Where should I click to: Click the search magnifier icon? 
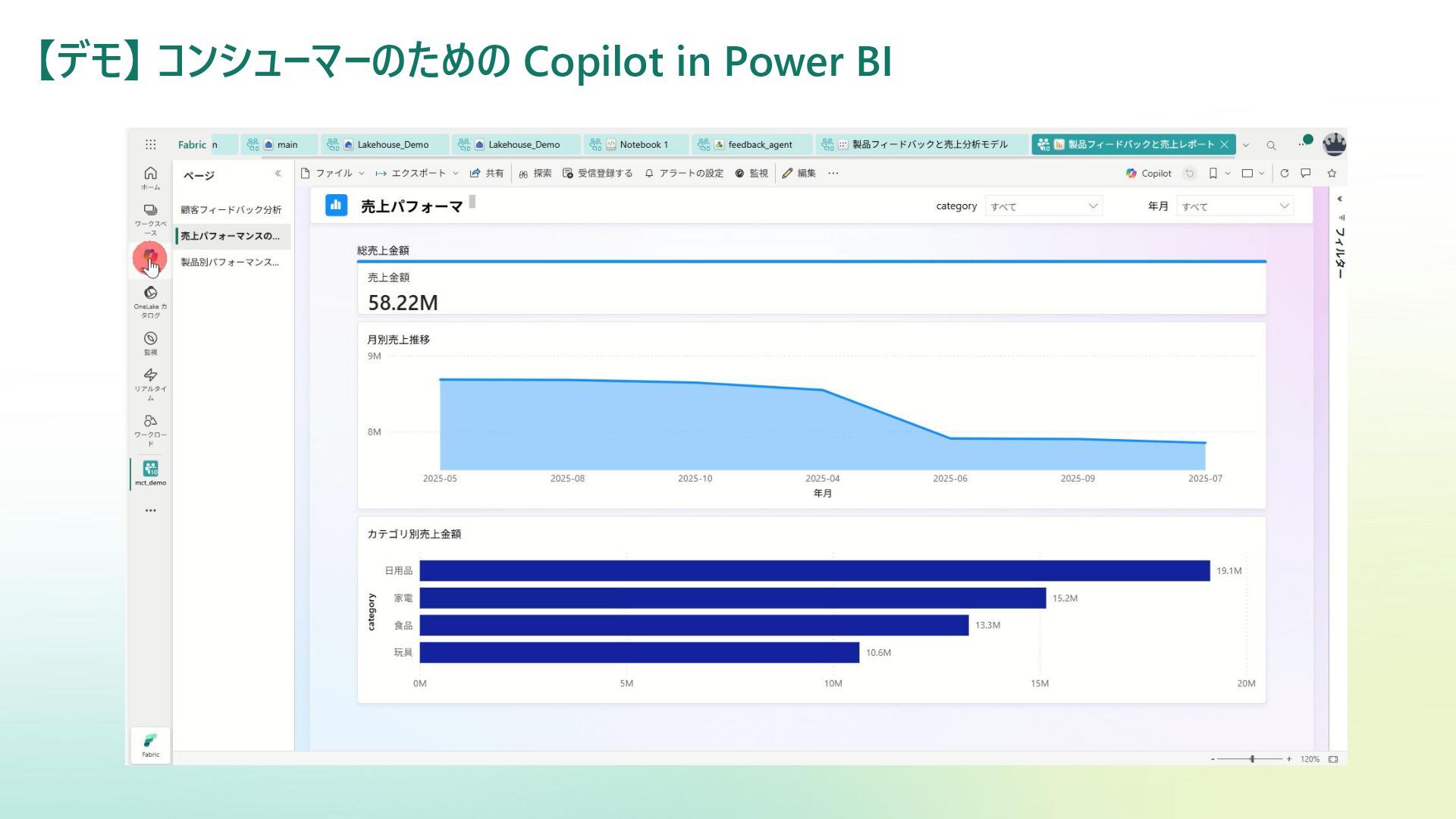click(x=1271, y=146)
